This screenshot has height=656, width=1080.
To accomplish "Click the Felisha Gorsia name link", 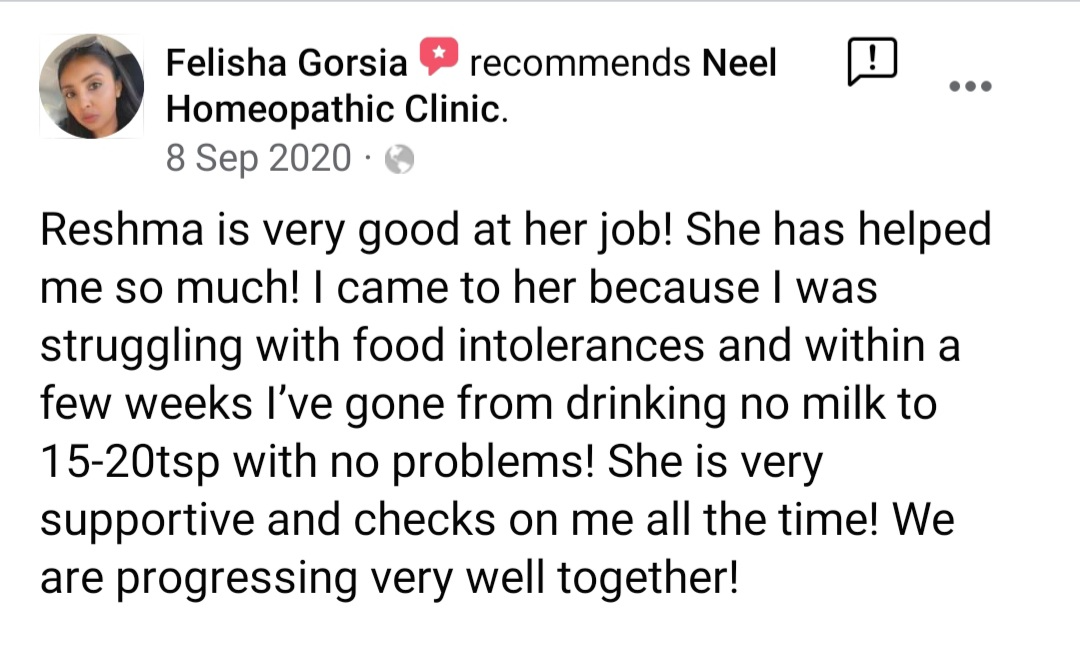I will (286, 64).
